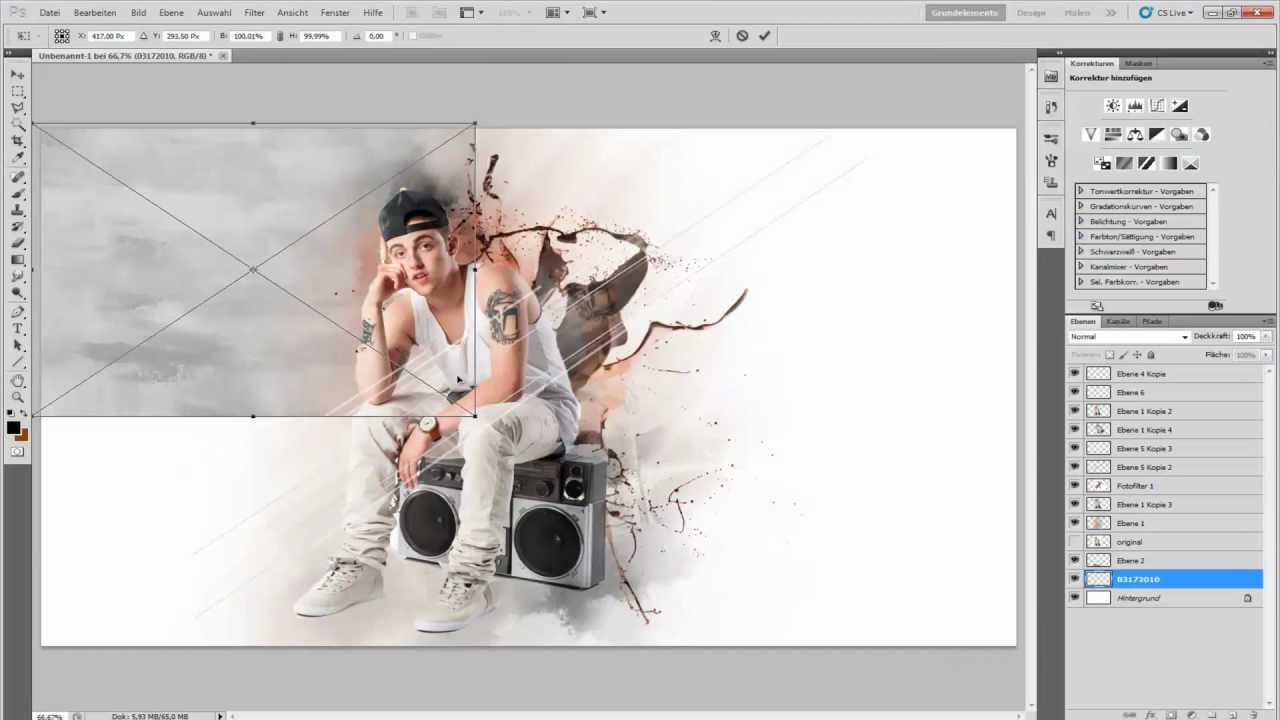
Task: Select the Ebene 5 Kopie 3 layer
Action: (x=1163, y=448)
